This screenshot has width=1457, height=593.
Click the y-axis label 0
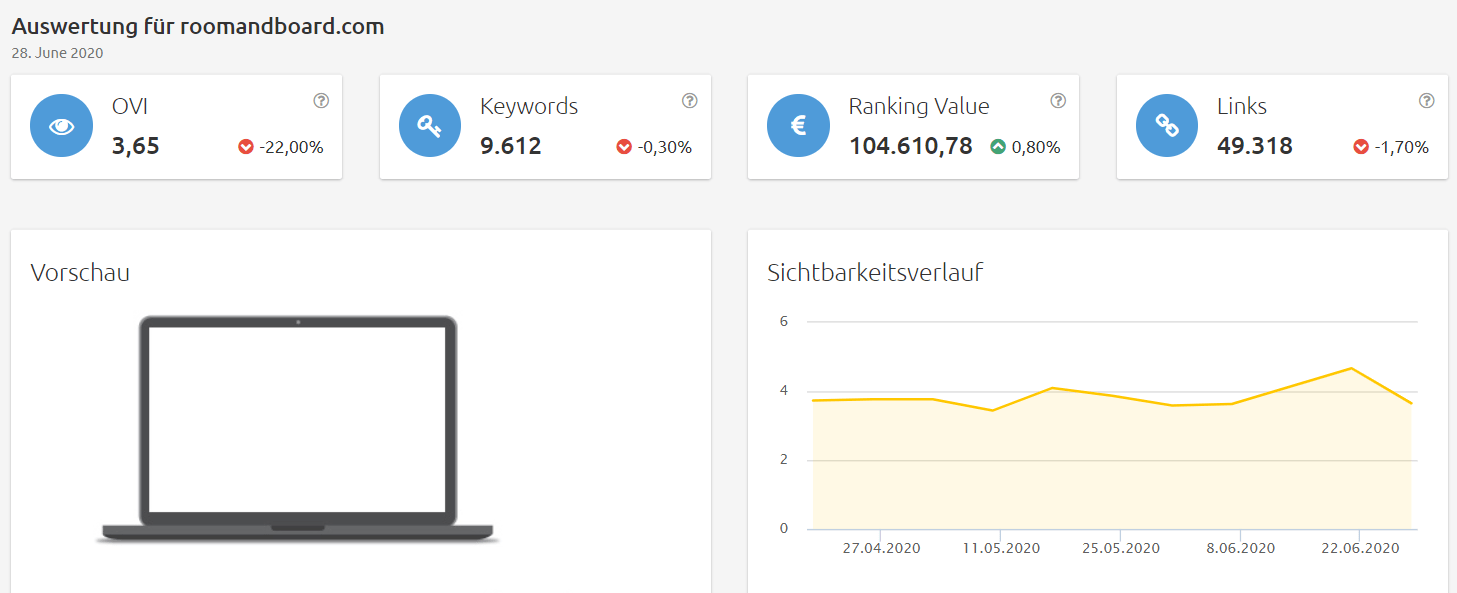tap(784, 528)
